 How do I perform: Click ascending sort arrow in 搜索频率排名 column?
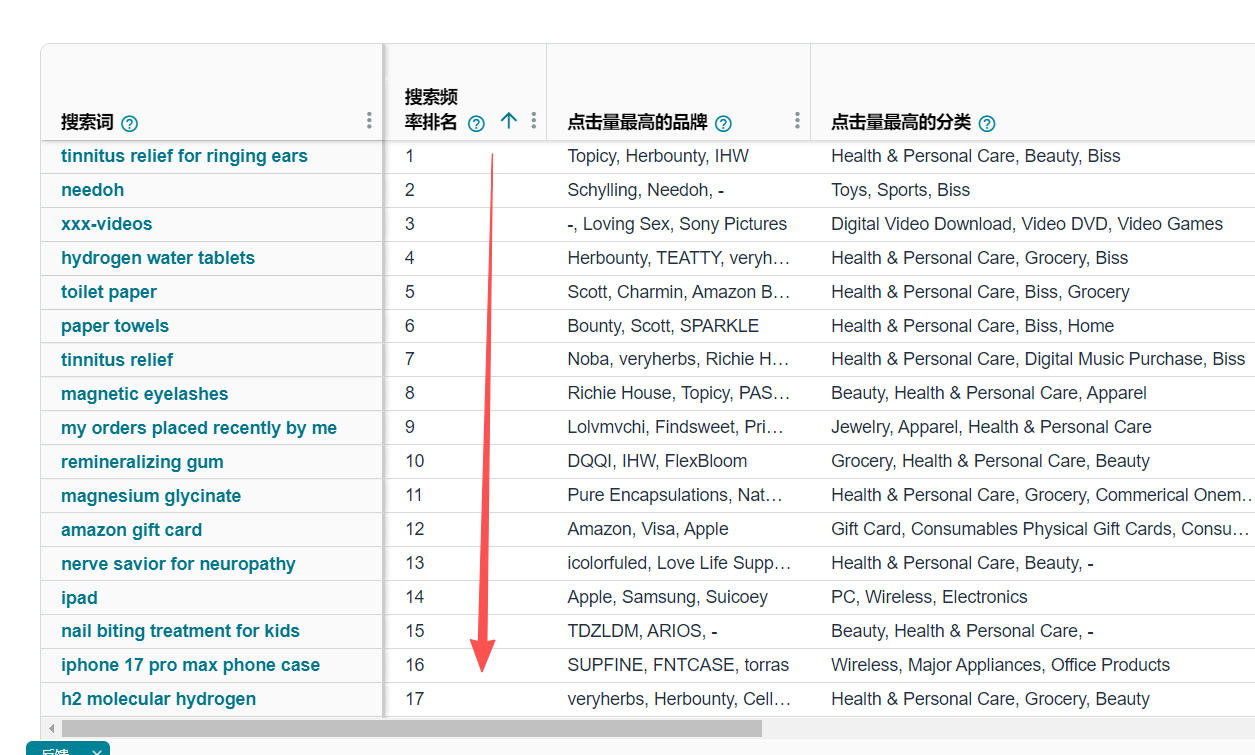click(508, 121)
